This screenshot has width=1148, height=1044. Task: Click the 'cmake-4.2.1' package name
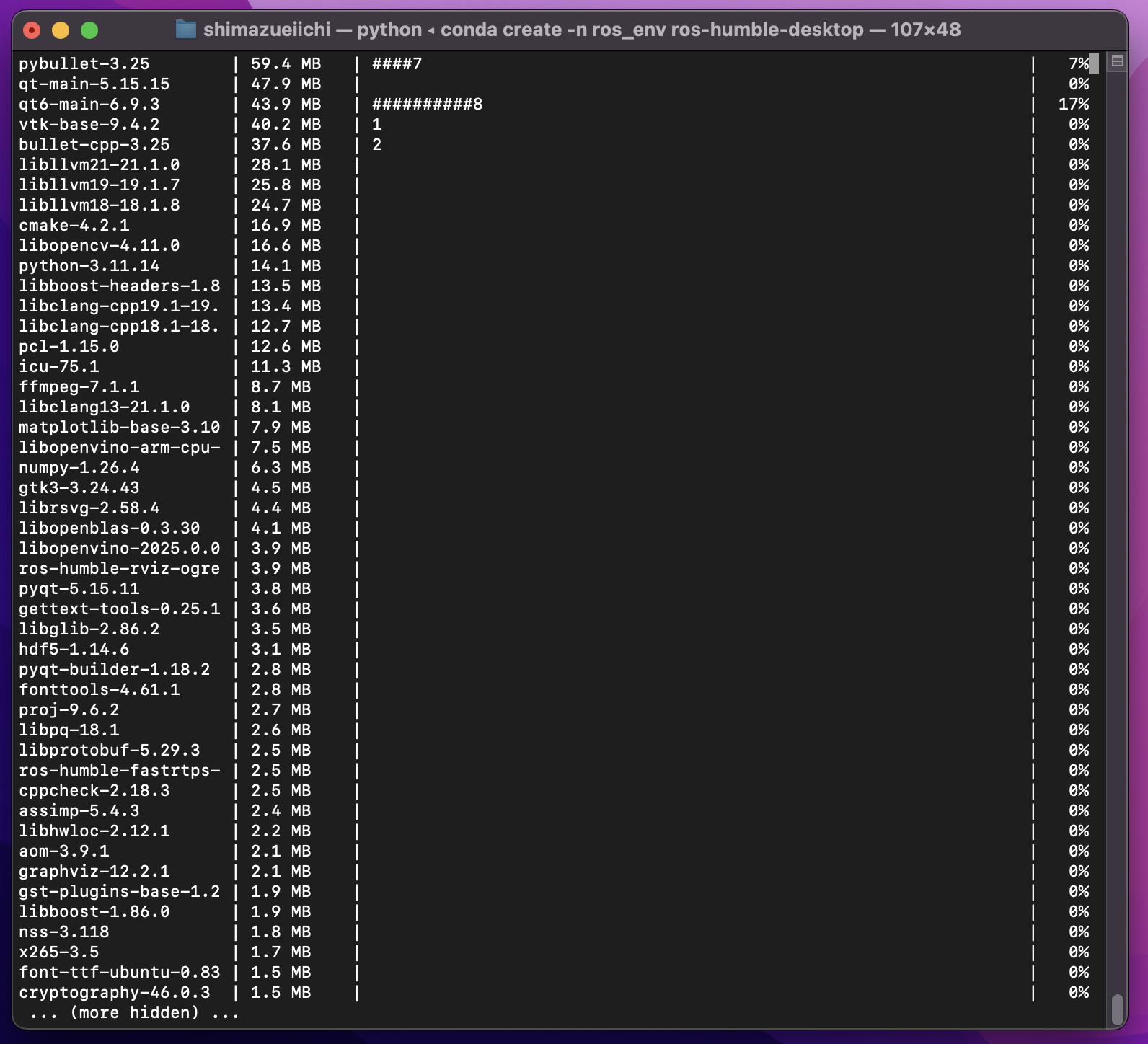click(74, 226)
